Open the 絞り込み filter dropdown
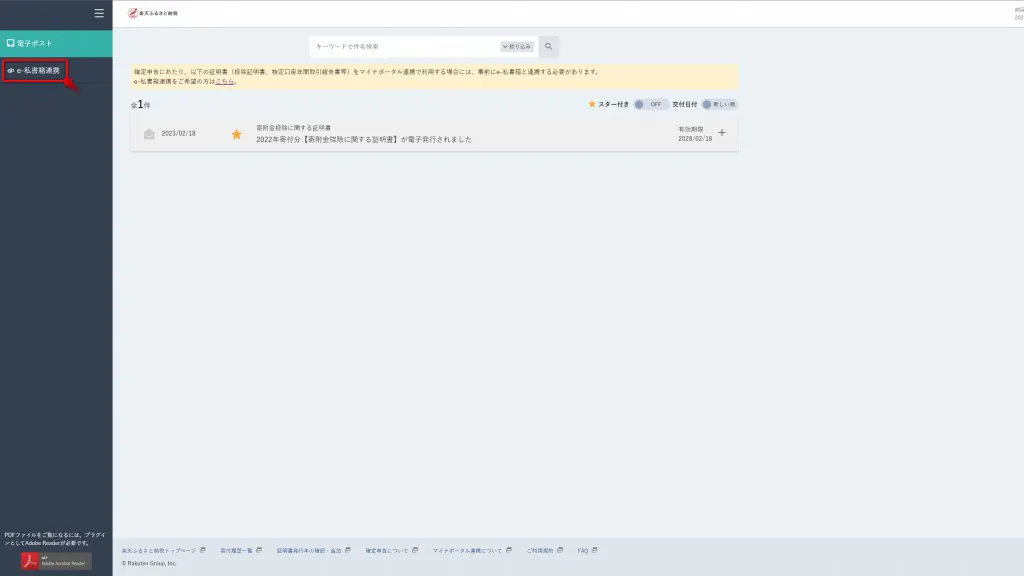 [x=518, y=46]
